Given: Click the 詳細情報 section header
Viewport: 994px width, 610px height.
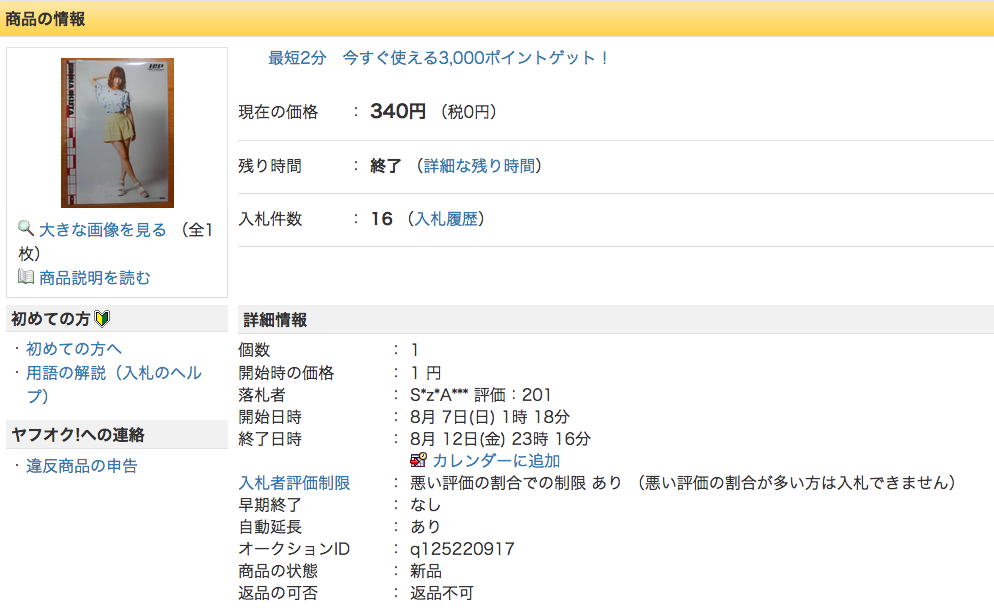Looking at the screenshot, I should coord(276,320).
